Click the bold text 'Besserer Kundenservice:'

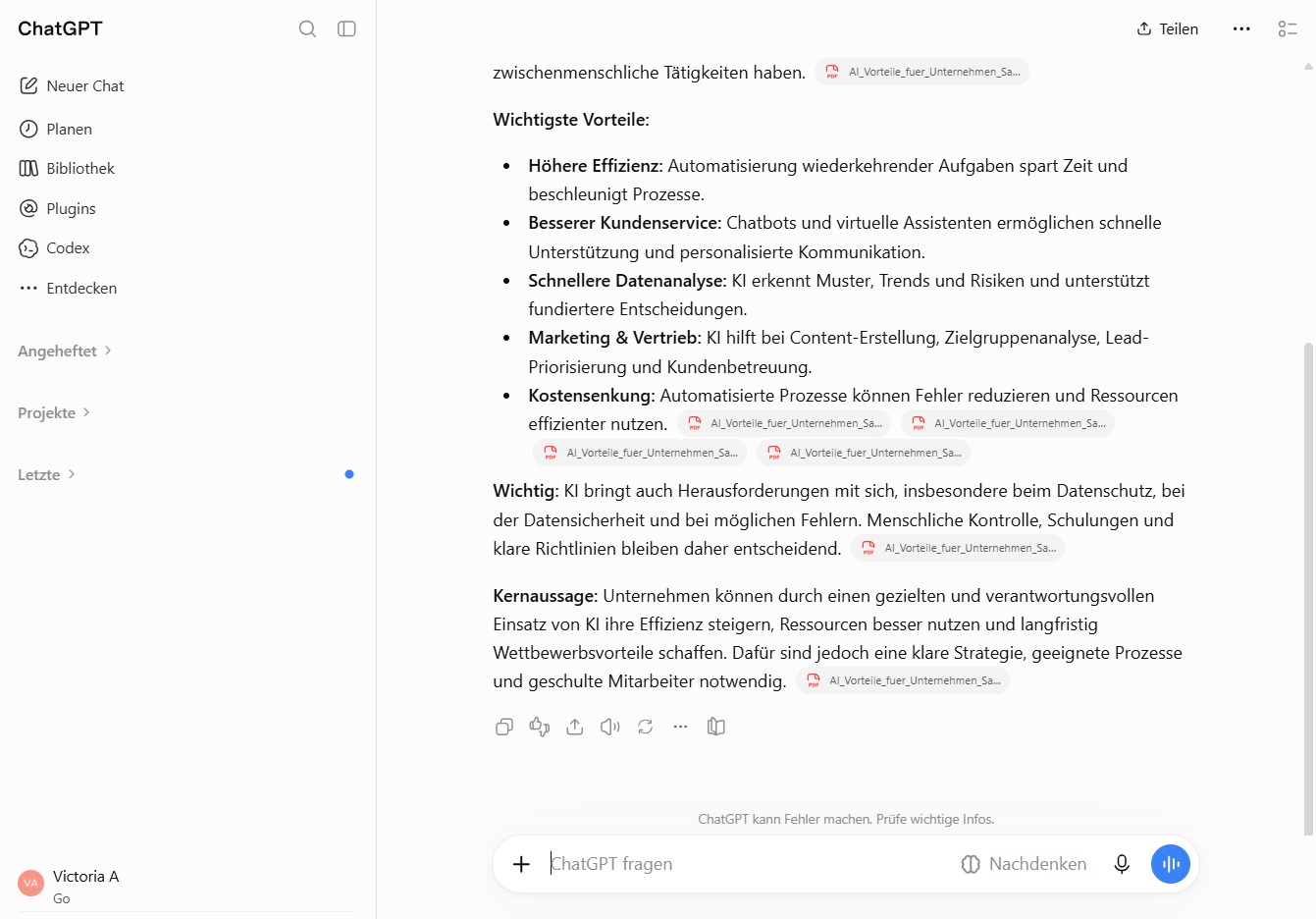[x=625, y=223]
